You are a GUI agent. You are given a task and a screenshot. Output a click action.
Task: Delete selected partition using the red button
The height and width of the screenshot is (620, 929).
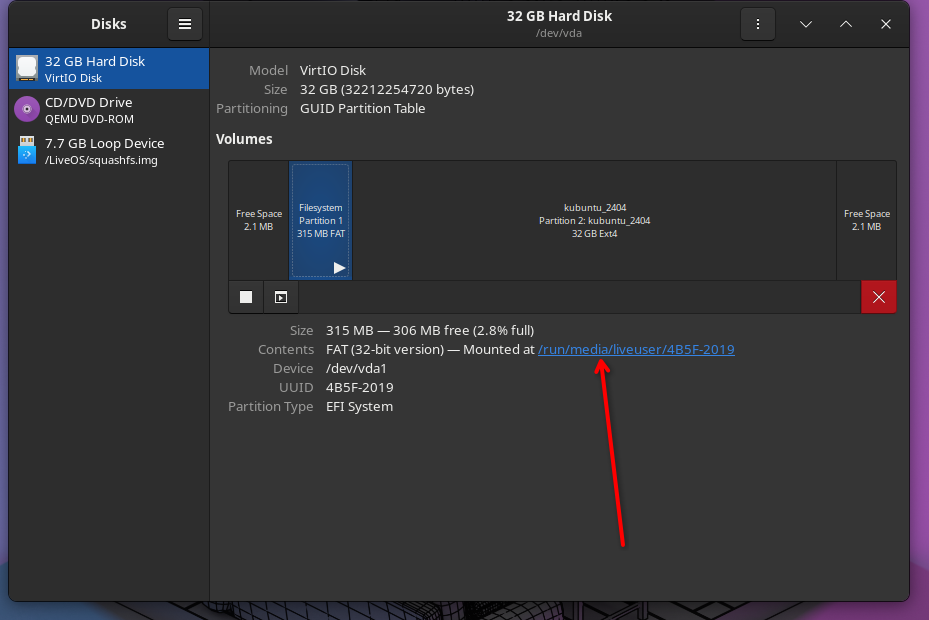[x=878, y=297]
